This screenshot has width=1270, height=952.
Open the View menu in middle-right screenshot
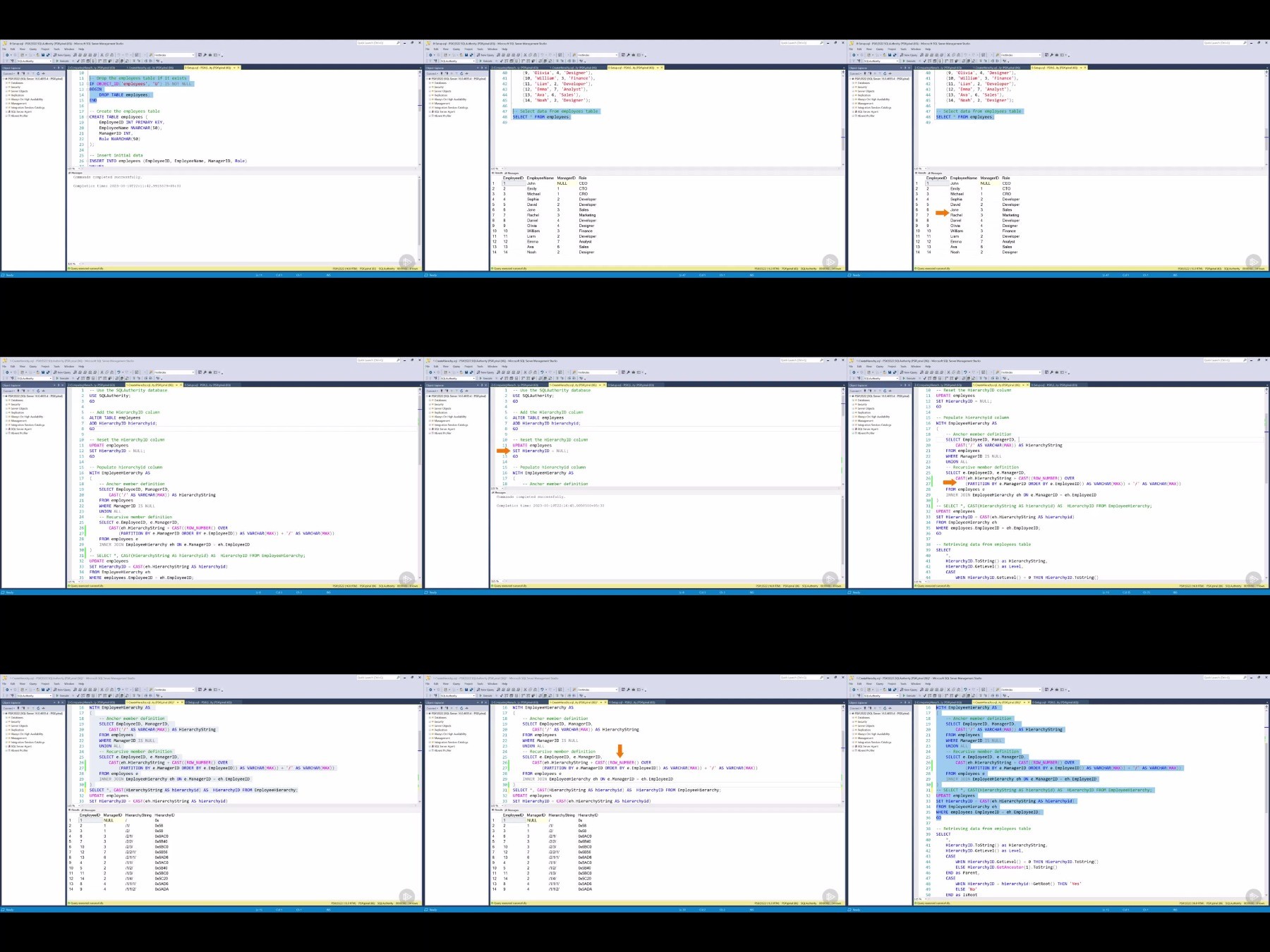coord(869,367)
